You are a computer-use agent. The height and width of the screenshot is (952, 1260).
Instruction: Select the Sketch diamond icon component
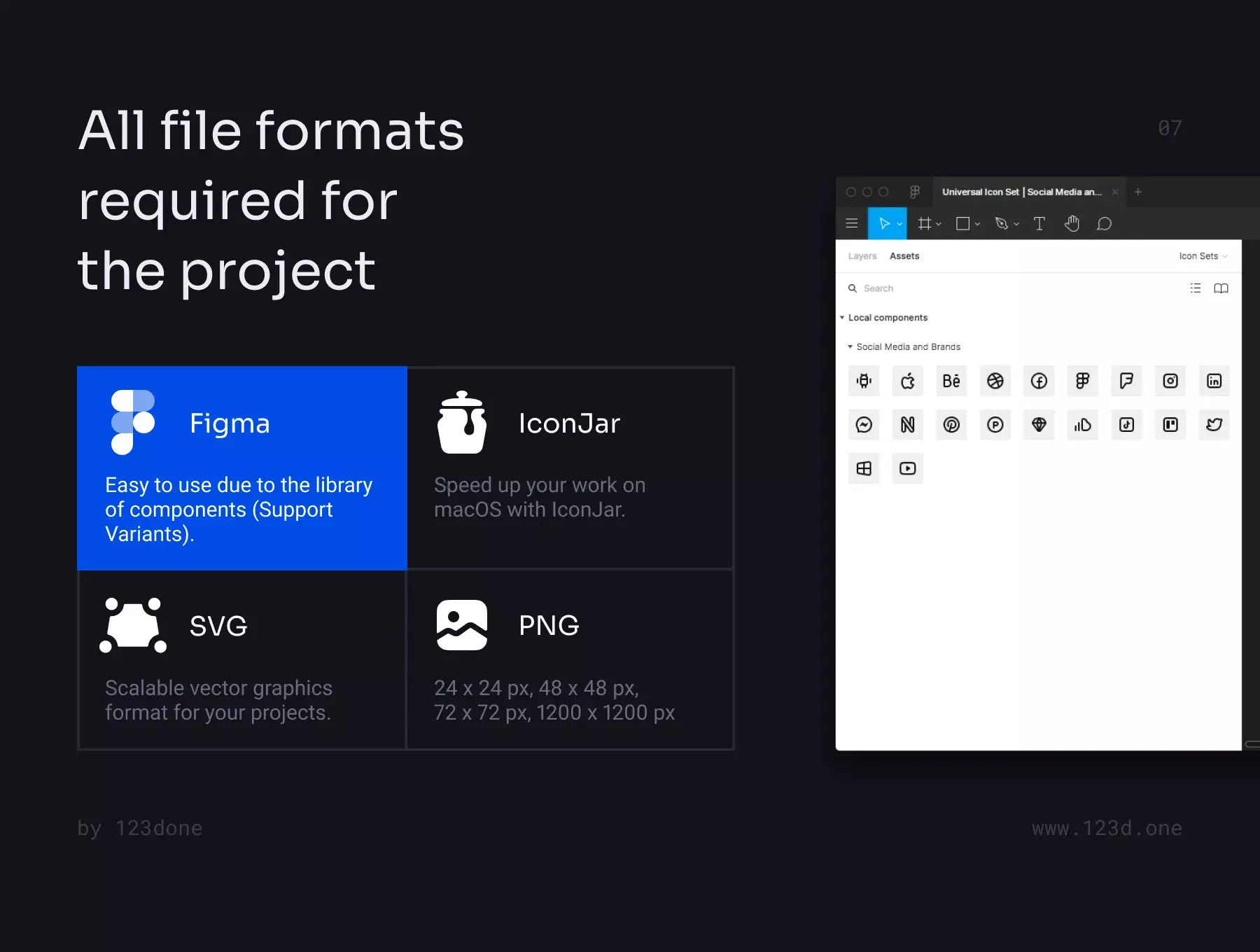coord(1039,425)
